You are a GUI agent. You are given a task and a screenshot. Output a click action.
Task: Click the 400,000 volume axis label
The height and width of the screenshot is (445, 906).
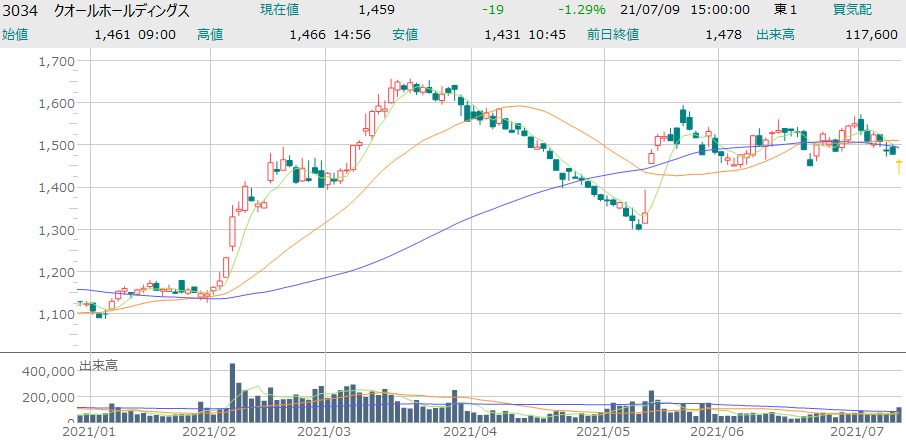click(48, 371)
